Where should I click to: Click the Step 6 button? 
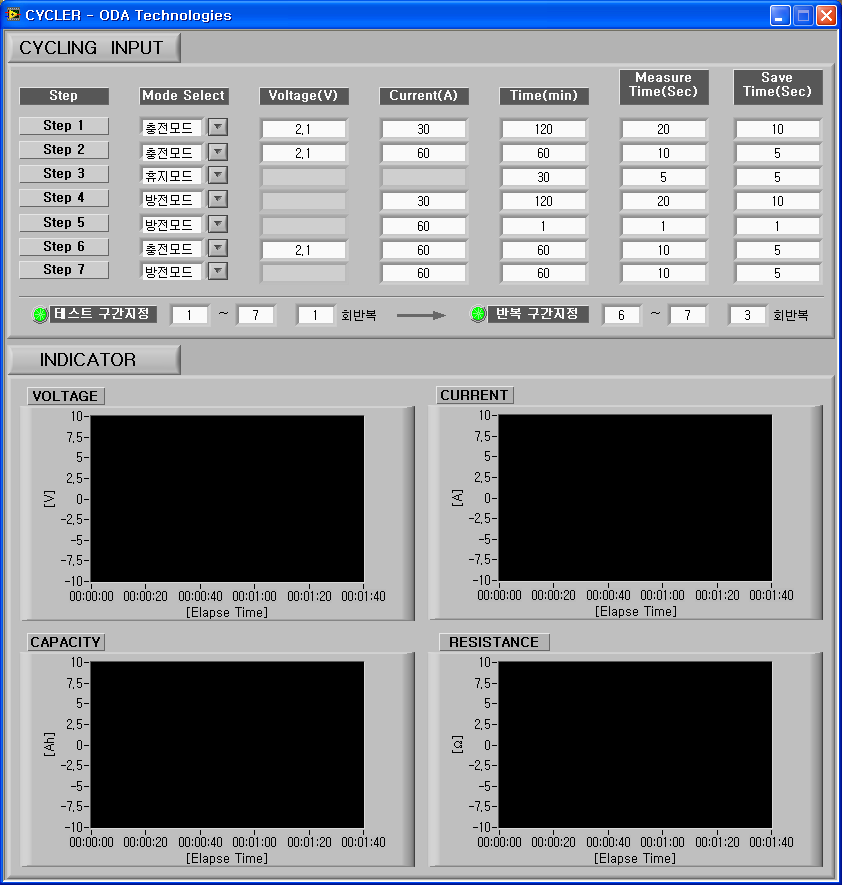[64, 247]
